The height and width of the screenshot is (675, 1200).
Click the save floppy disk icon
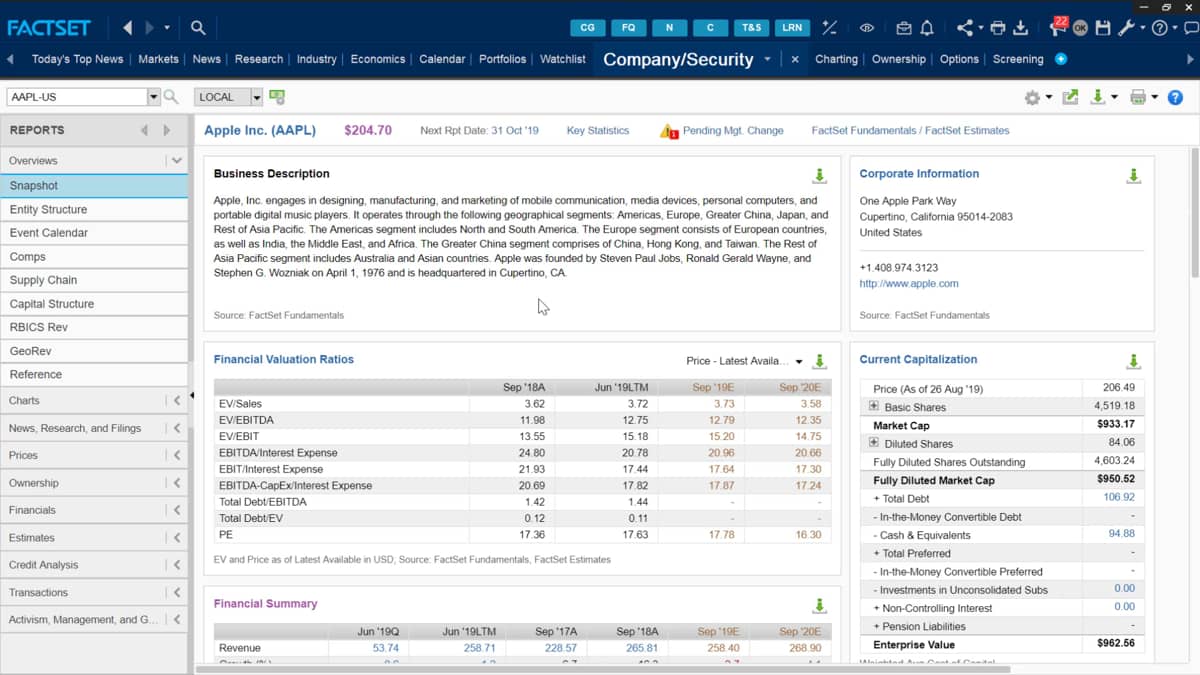point(1103,28)
